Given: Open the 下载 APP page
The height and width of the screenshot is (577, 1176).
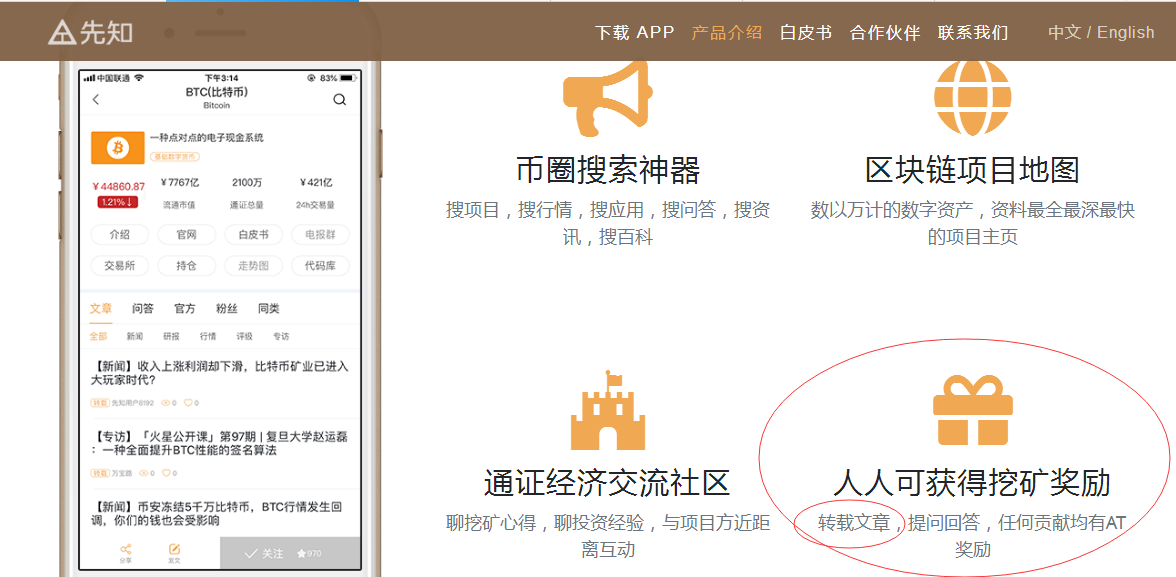Looking at the screenshot, I should click(x=634, y=32).
